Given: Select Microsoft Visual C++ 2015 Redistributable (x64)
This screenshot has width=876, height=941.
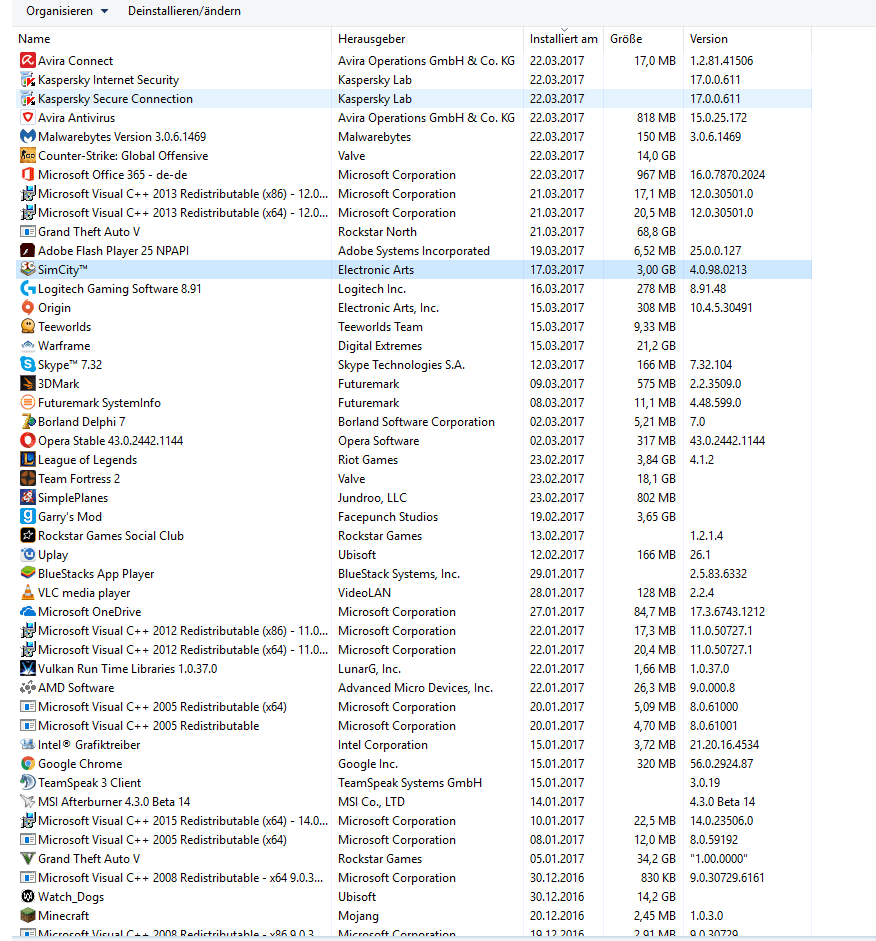Looking at the screenshot, I should (413, 821).
